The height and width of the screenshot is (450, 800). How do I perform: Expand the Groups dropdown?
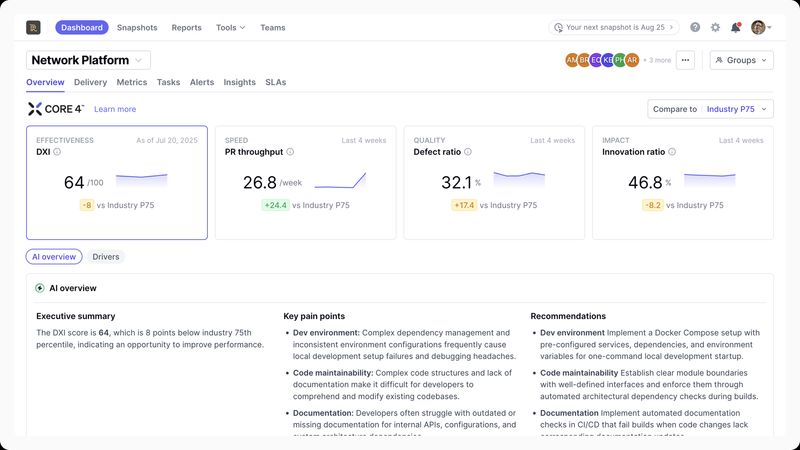[x=741, y=60]
